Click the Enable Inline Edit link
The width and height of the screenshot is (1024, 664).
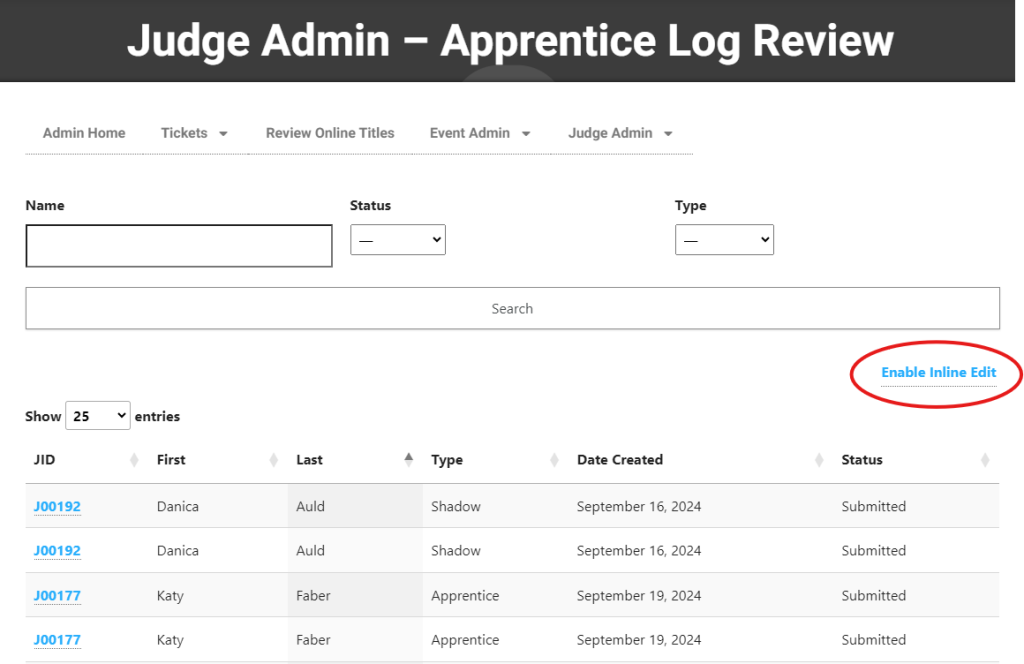938,373
